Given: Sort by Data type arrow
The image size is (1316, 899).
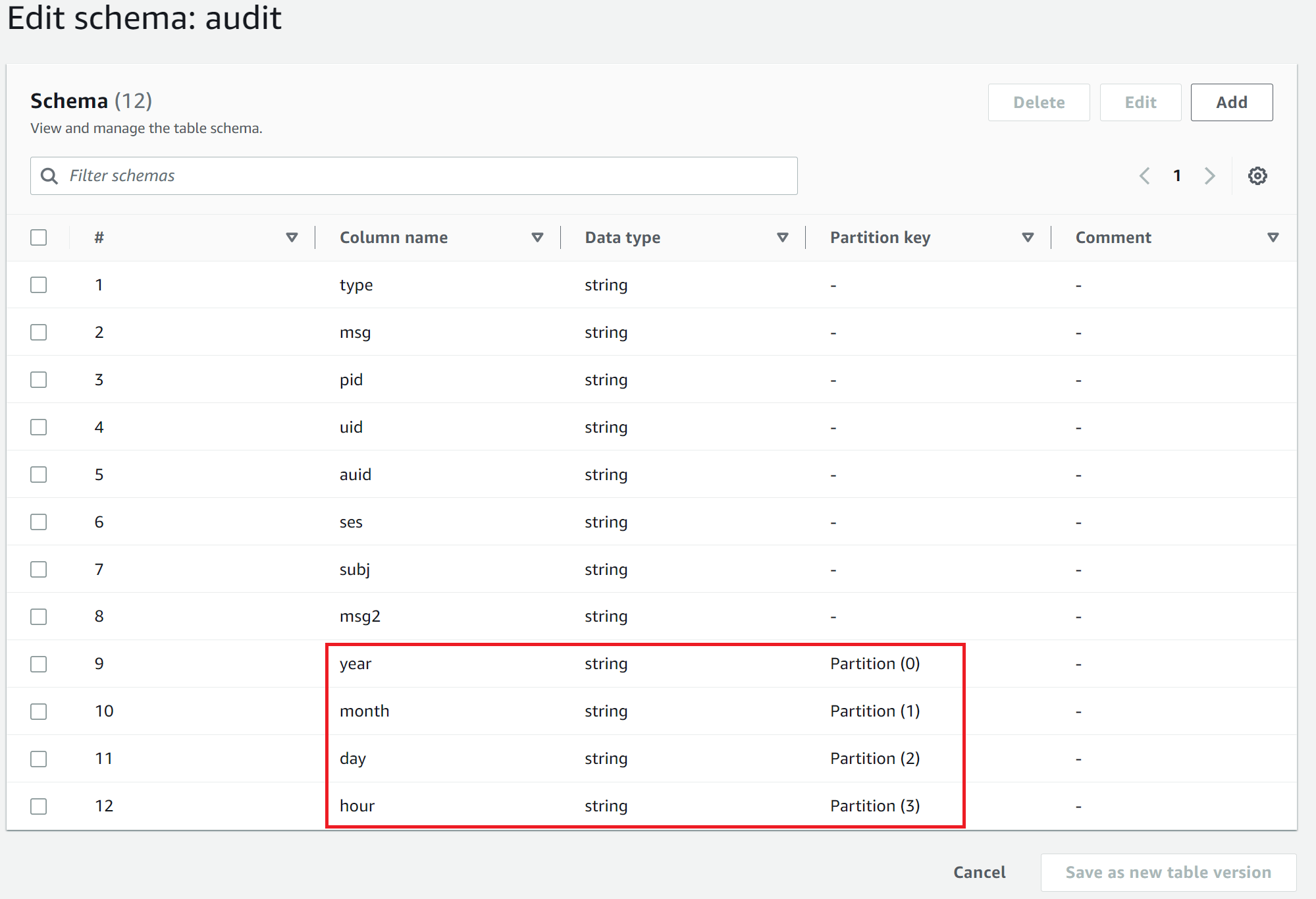Looking at the screenshot, I should pos(782,238).
